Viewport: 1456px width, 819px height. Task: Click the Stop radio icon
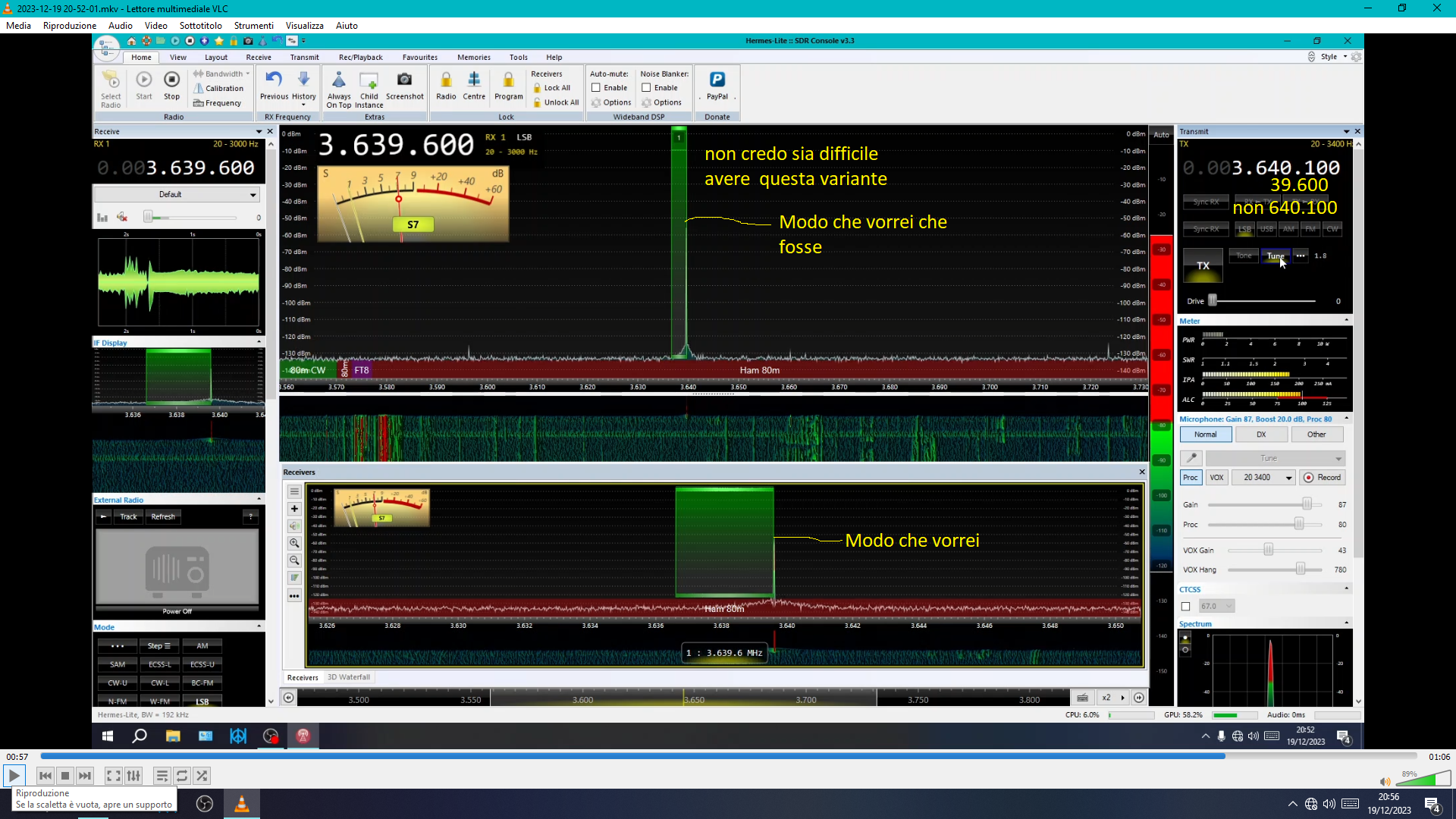(172, 80)
